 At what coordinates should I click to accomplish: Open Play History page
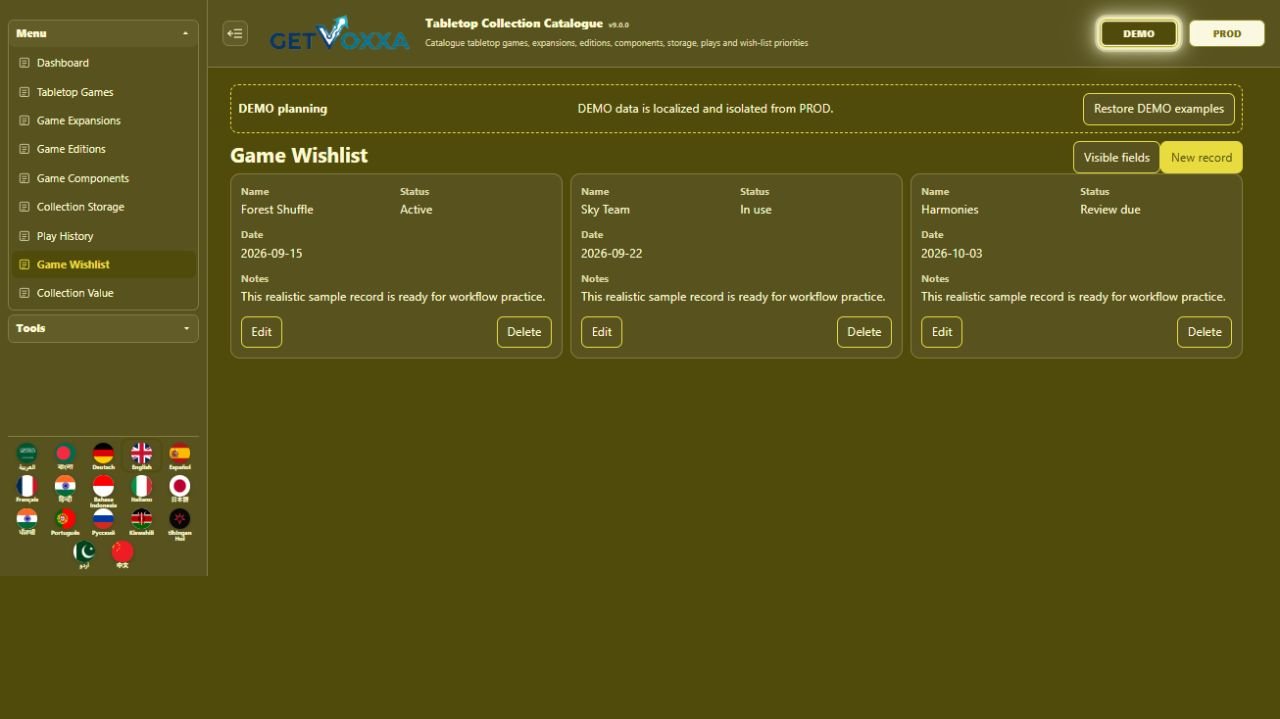tap(103, 236)
